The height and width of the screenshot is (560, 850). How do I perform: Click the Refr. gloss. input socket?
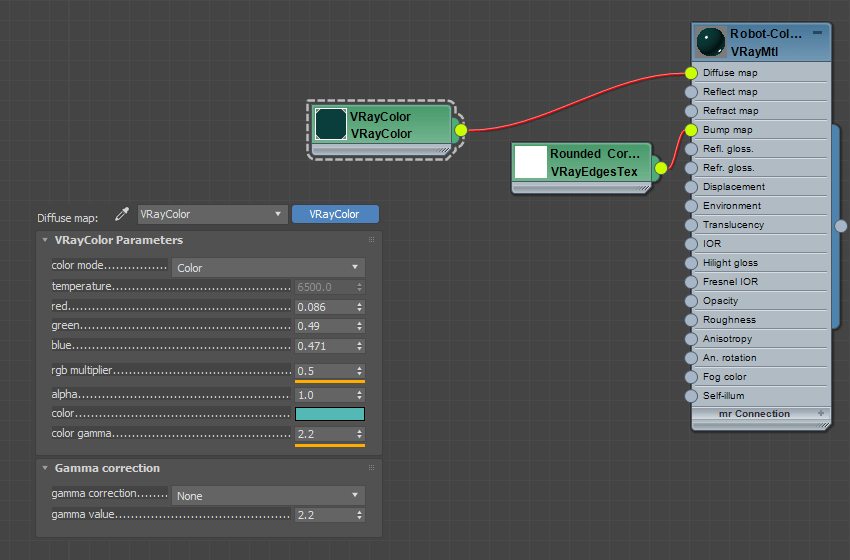coord(691,168)
